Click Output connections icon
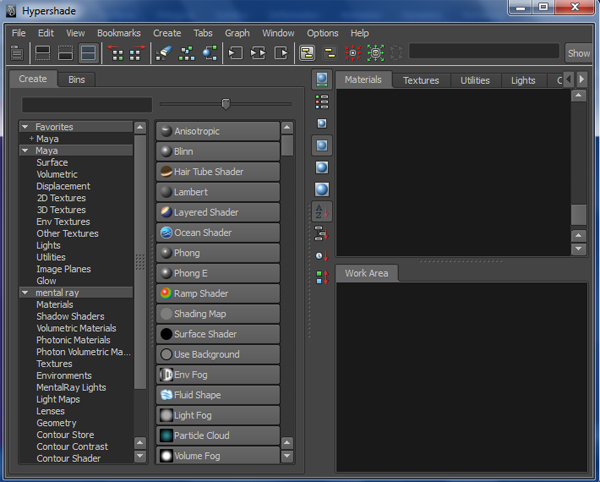Viewport: 600px width, 482px height. click(281, 53)
